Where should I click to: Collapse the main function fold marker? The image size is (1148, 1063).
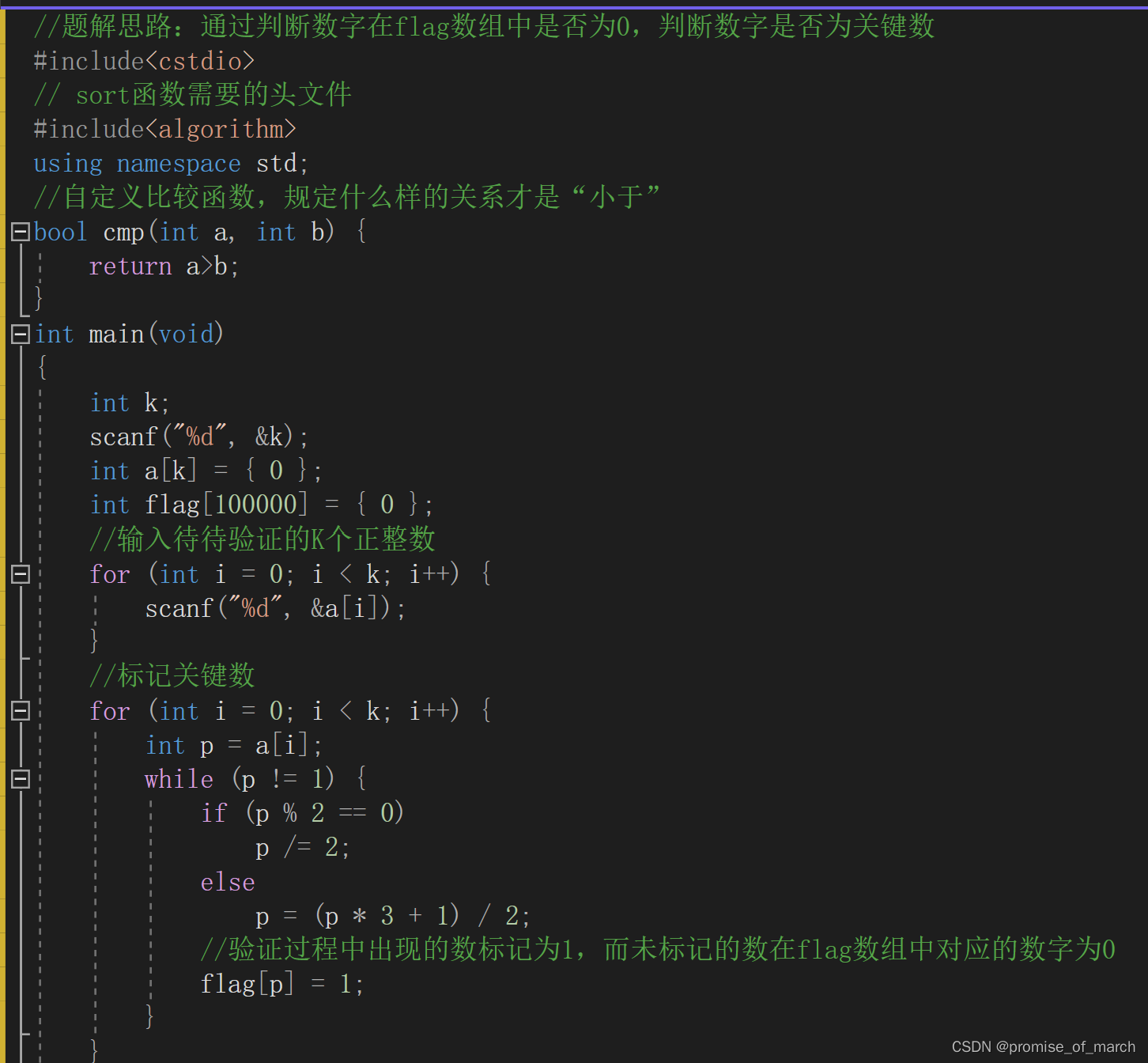[20, 334]
